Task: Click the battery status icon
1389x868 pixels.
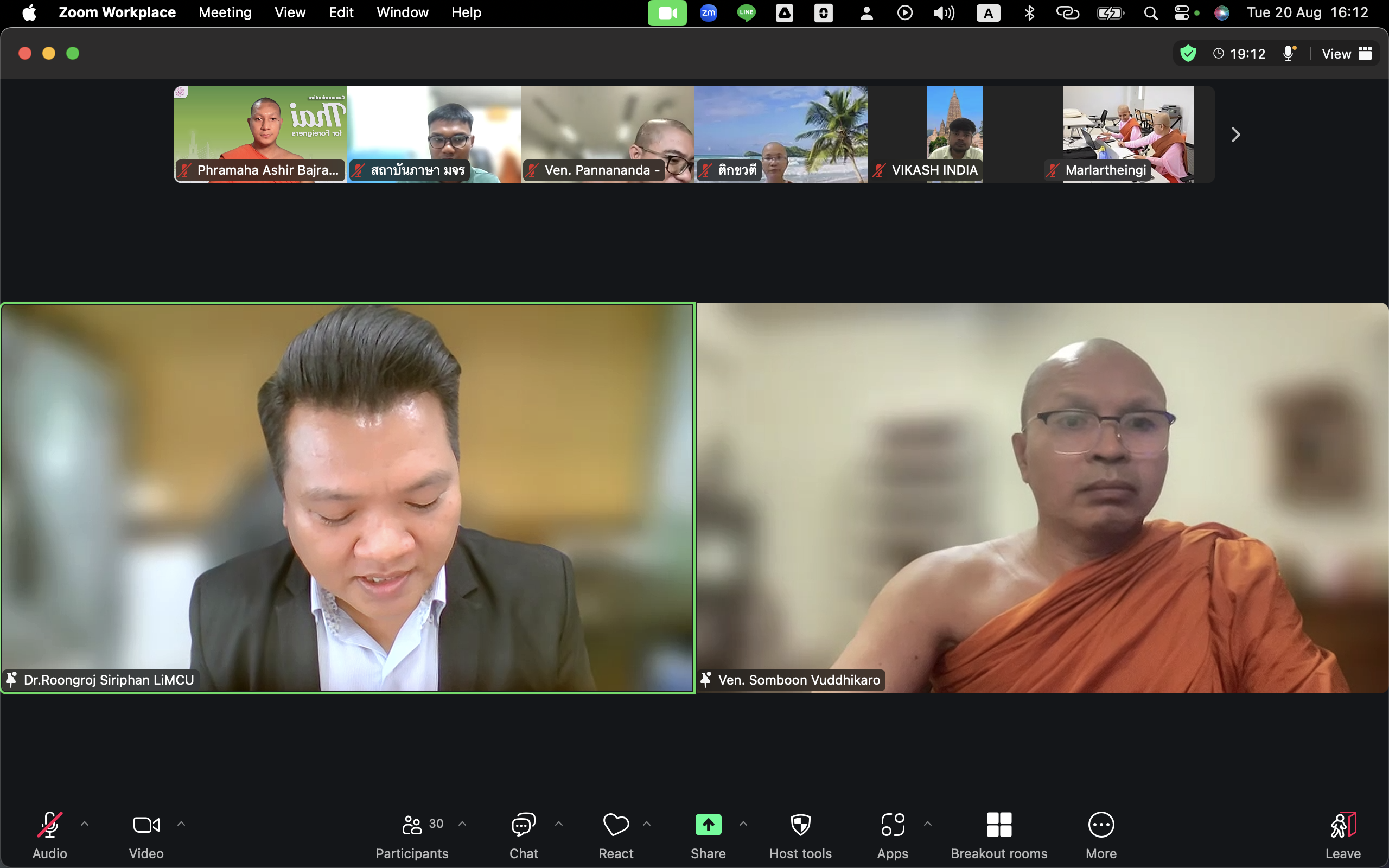Action: (1111, 12)
